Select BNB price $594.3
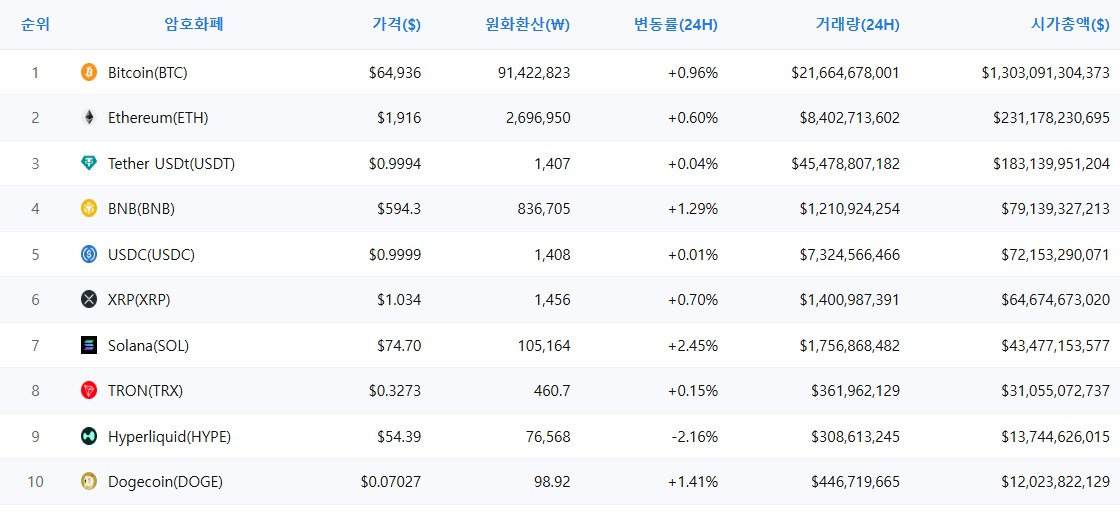The width and height of the screenshot is (1120, 514). pos(399,209)
